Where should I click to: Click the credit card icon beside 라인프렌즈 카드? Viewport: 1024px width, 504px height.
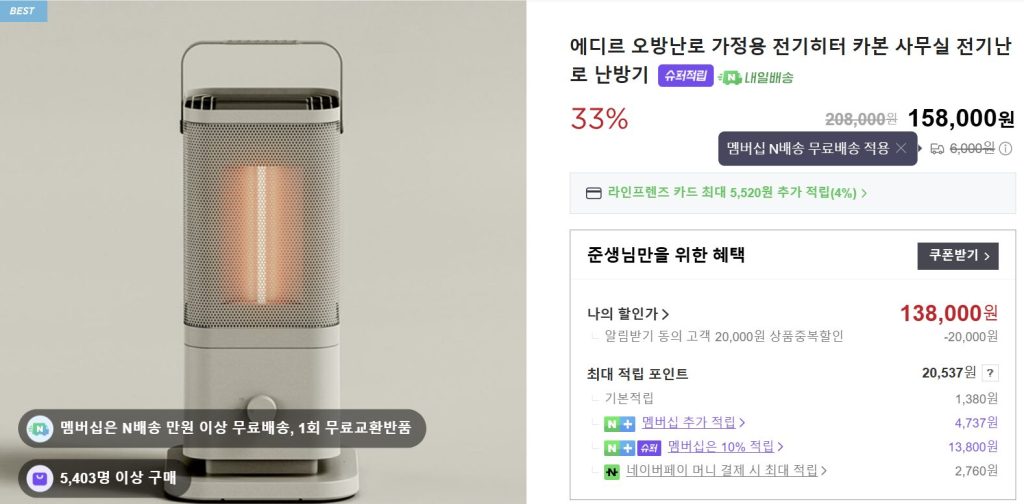[x=593, y=193]
